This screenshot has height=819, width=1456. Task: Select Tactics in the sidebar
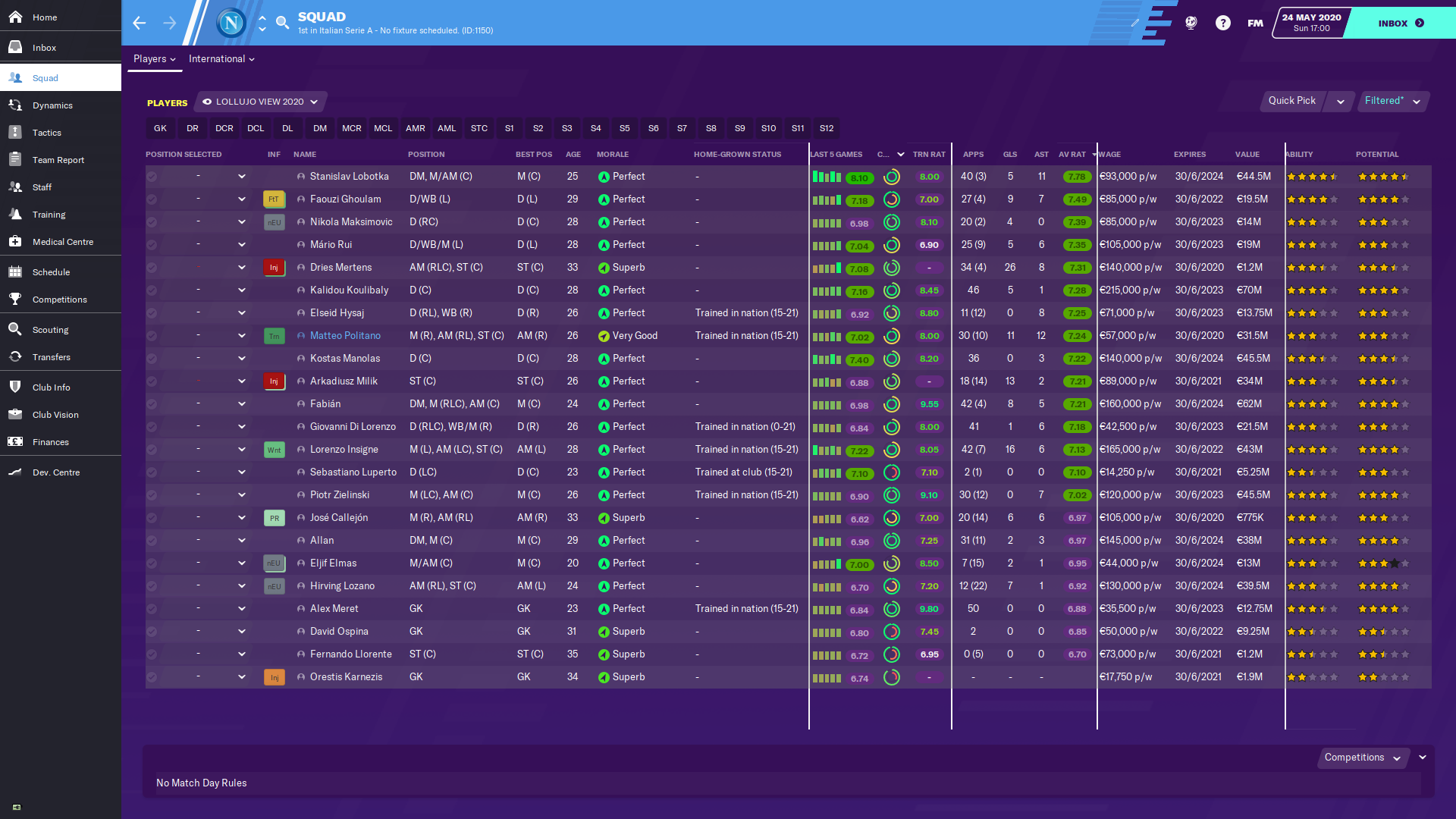coord(46,133)
